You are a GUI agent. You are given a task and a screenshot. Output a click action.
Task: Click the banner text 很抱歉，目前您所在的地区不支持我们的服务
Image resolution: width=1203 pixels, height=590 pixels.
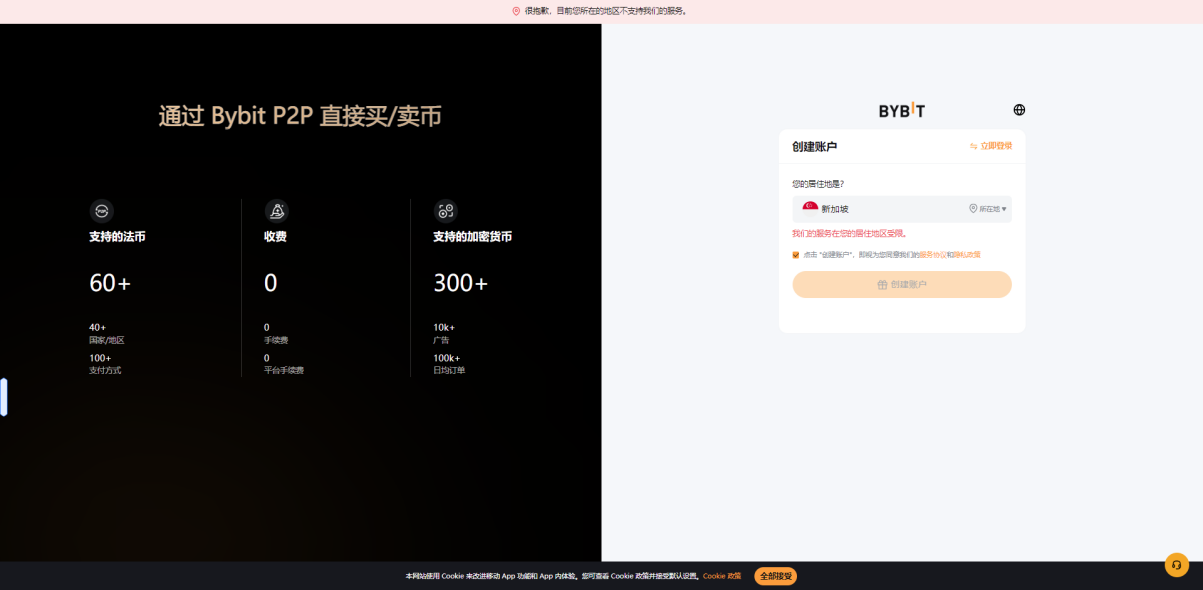pos(606,11)
